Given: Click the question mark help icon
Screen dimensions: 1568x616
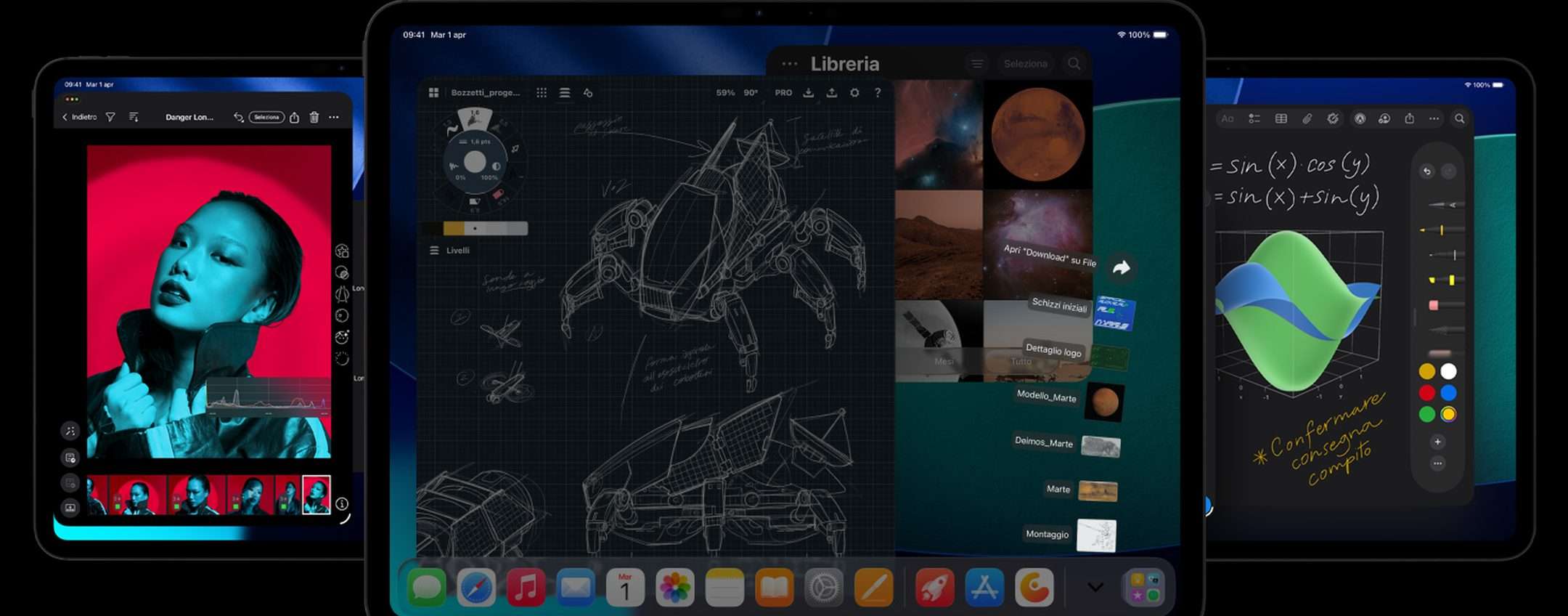Looking at the screenshot, I should coord(878,93).
